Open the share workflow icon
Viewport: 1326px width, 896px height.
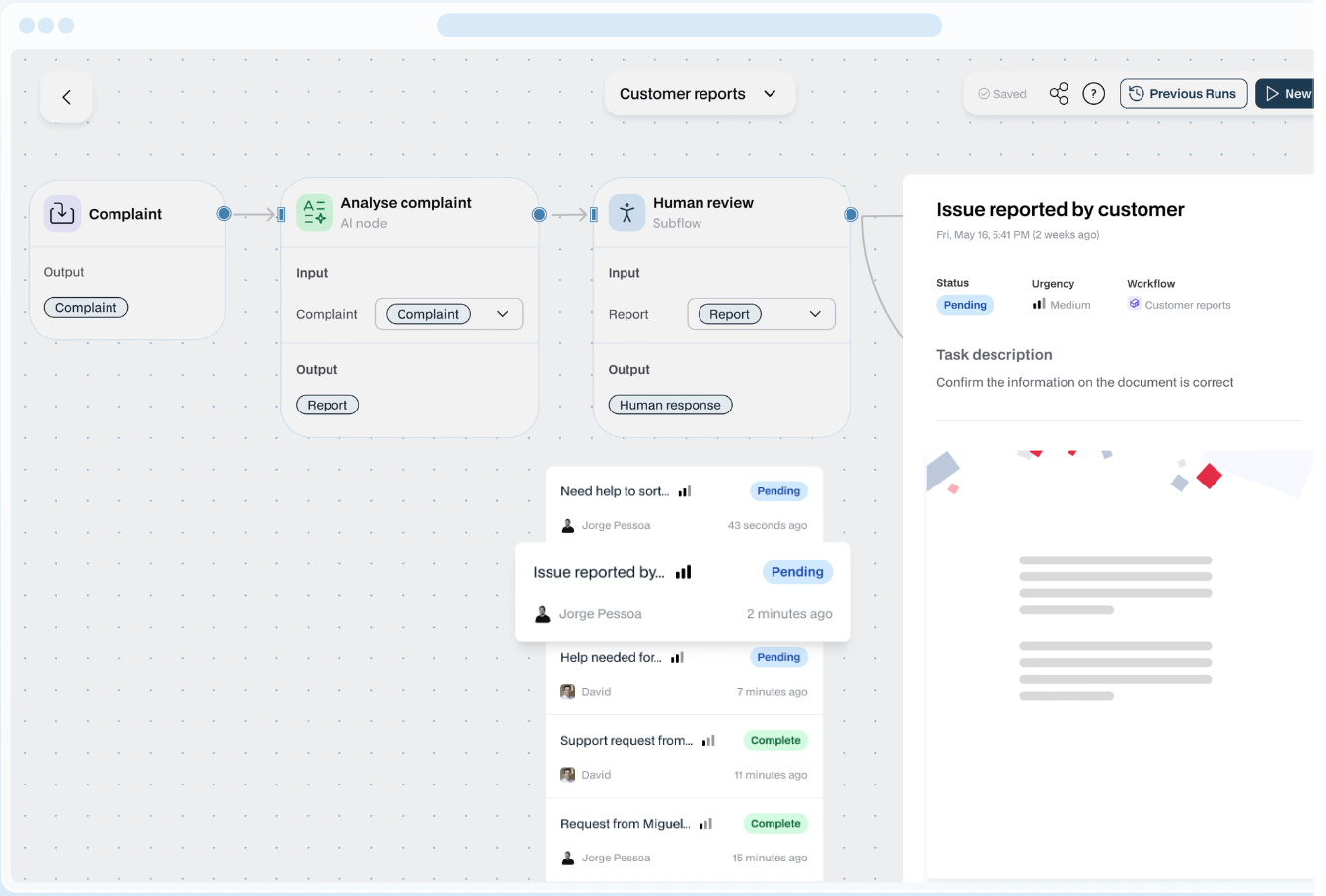[1059, 94]
